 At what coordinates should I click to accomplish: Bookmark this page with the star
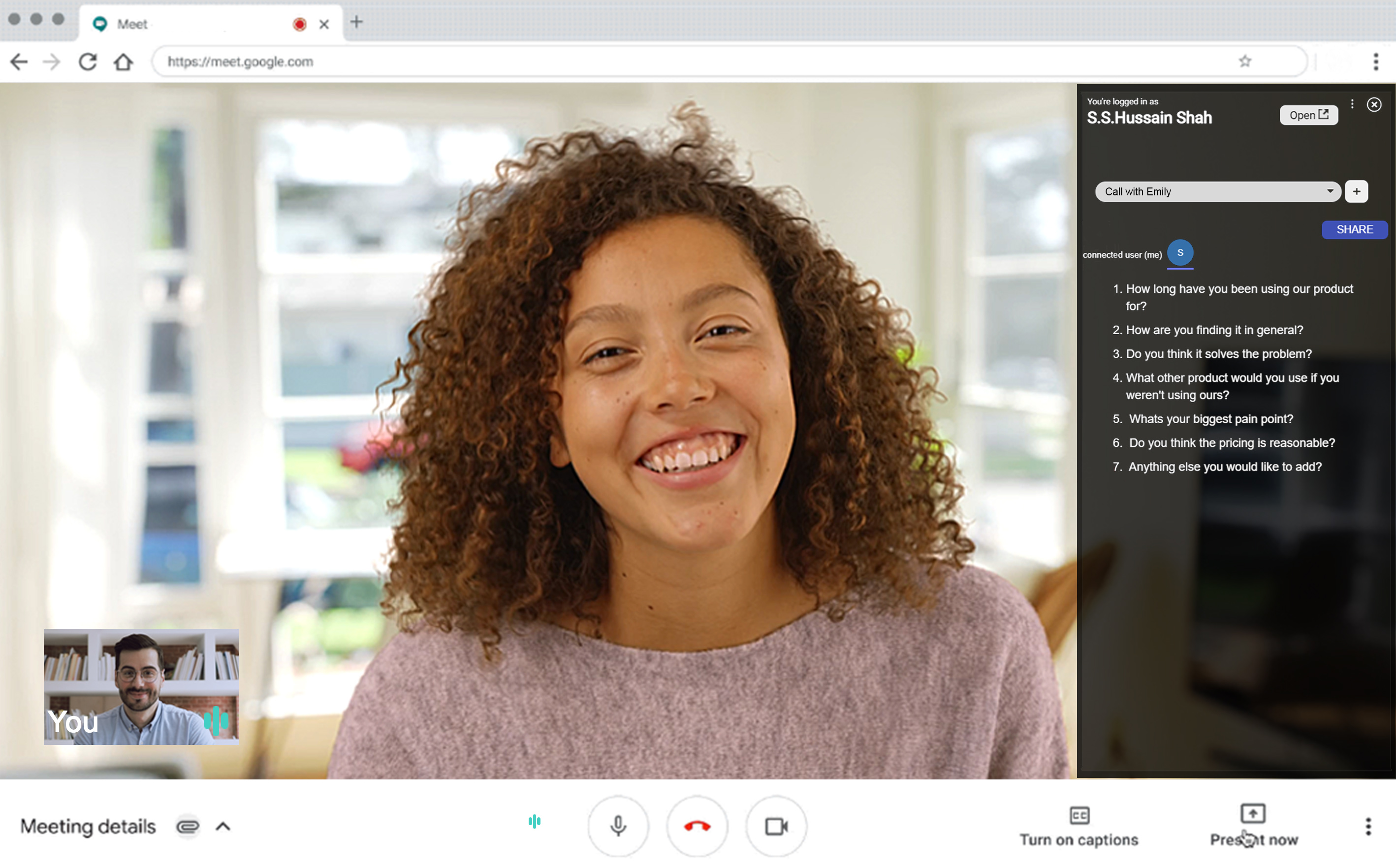click(x=1244, y=61)
